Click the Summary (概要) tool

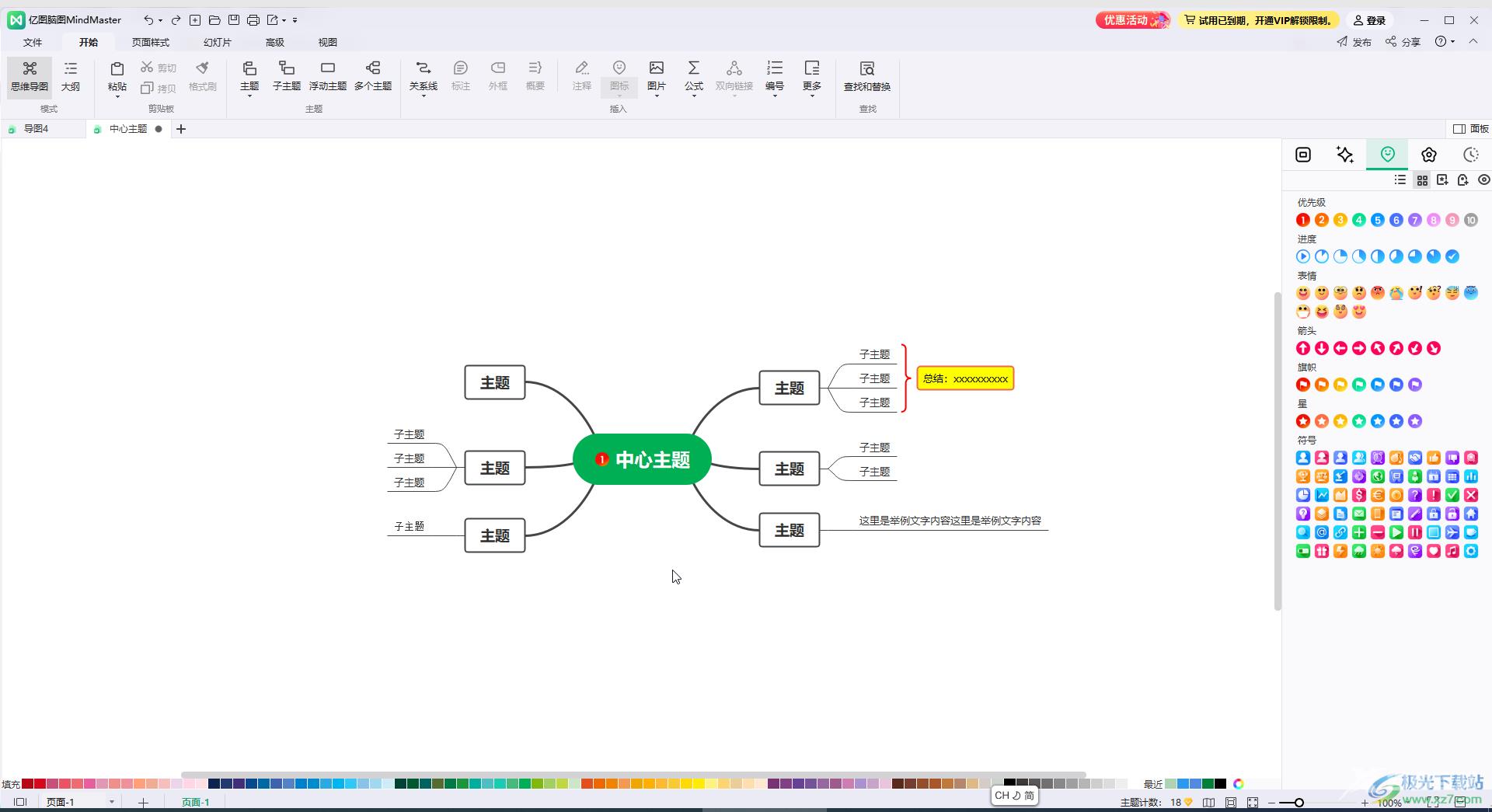pyautogui.click(x=535, y=76)
